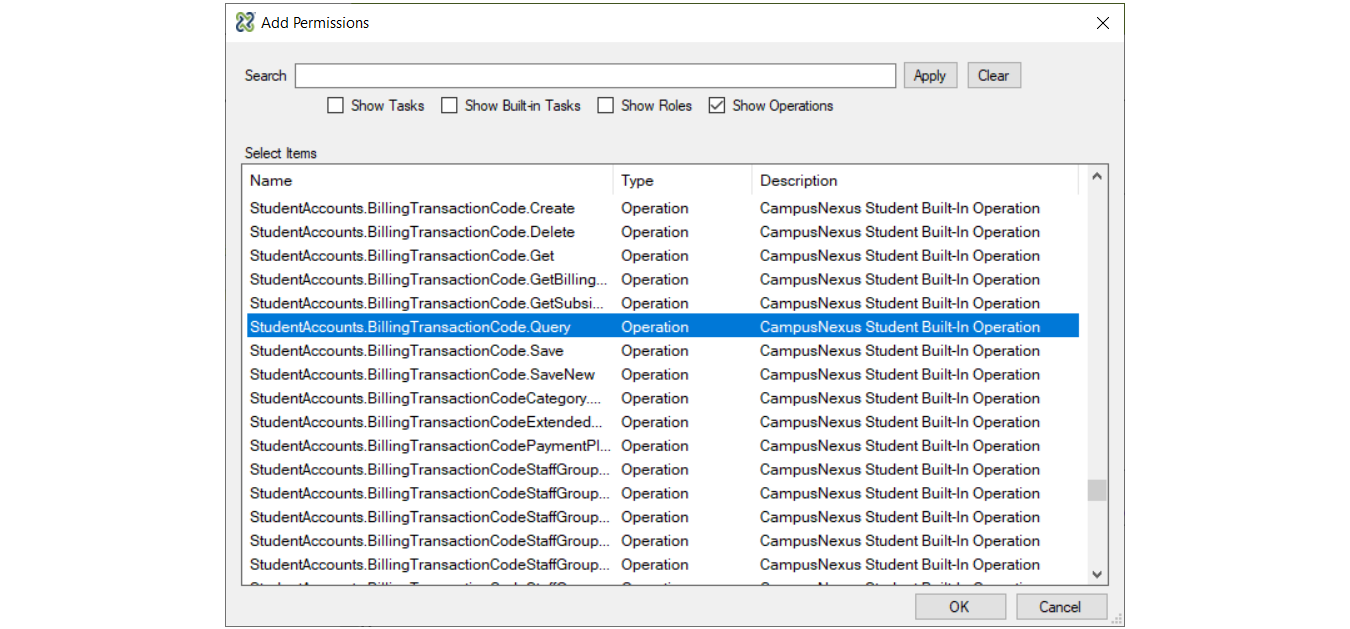Select the BillingTransactionCodeExtended... row

tap(663, 422)
